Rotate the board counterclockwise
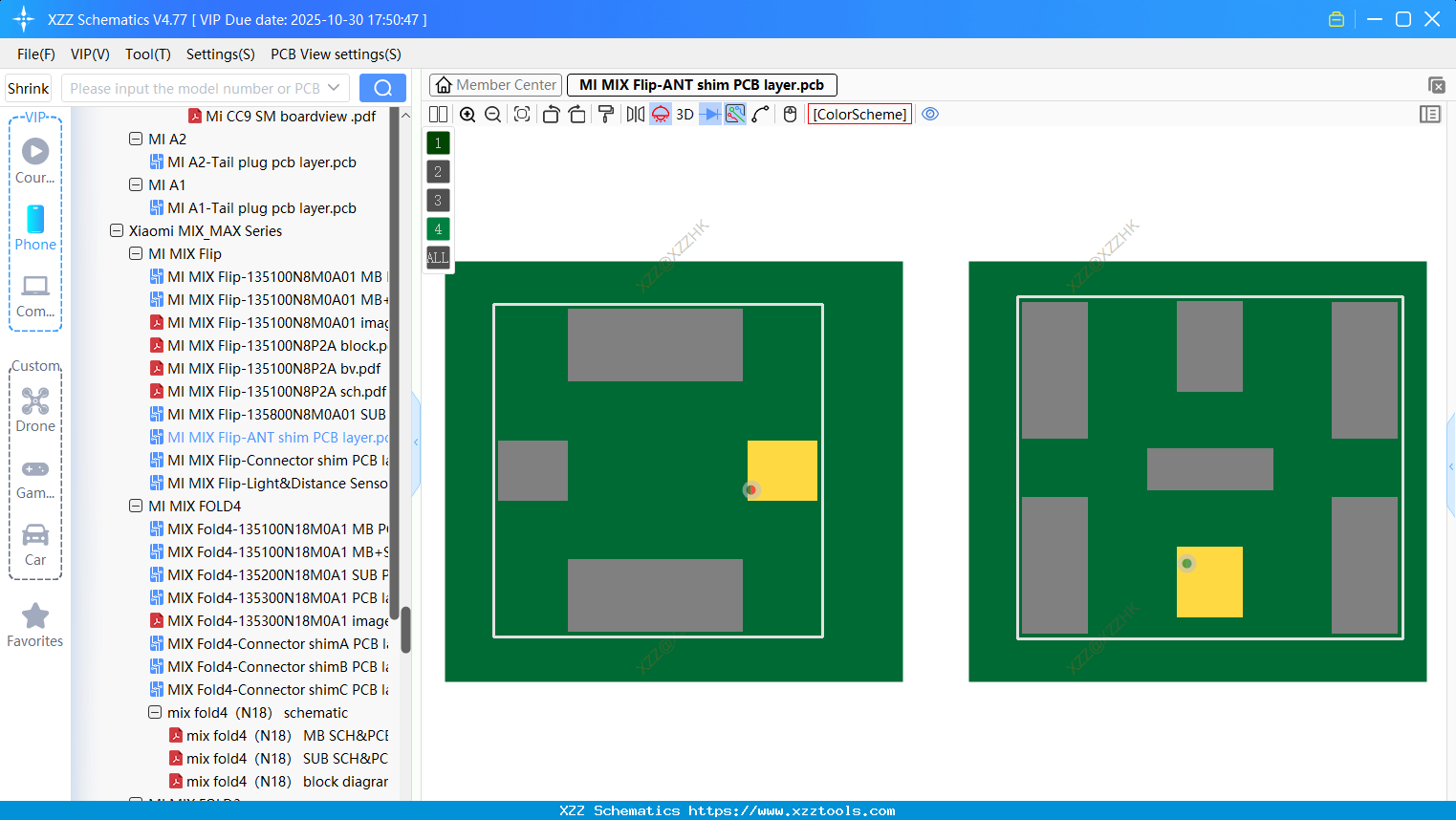The width and height of the screenshot is (1456, 820). click(x=551, y=115)
